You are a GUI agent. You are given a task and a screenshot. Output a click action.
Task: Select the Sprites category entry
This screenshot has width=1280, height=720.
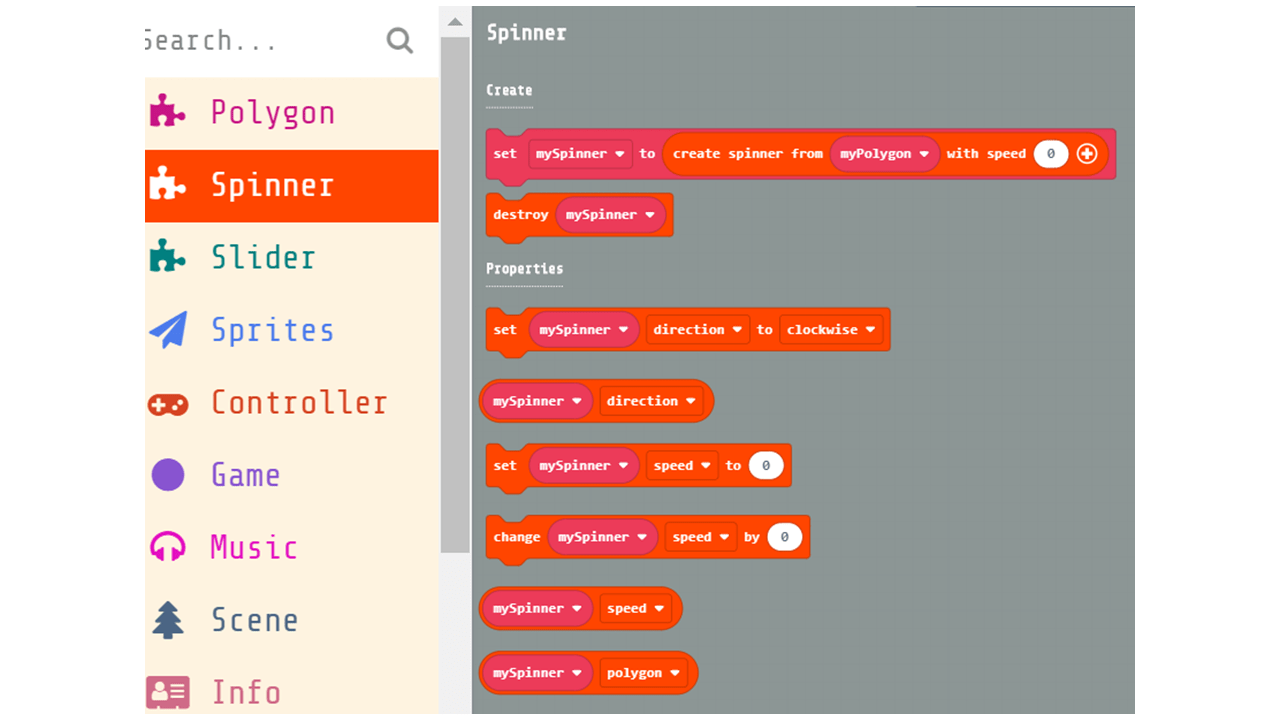tap(273, 329)
